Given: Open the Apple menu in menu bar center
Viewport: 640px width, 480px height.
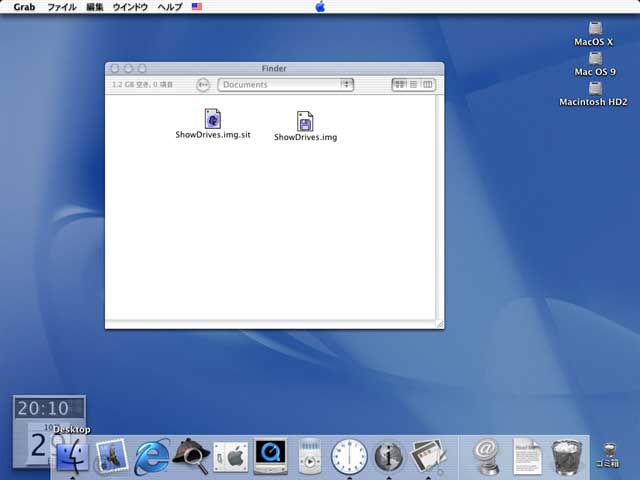Looking at the screenshot, I should 320,6.
